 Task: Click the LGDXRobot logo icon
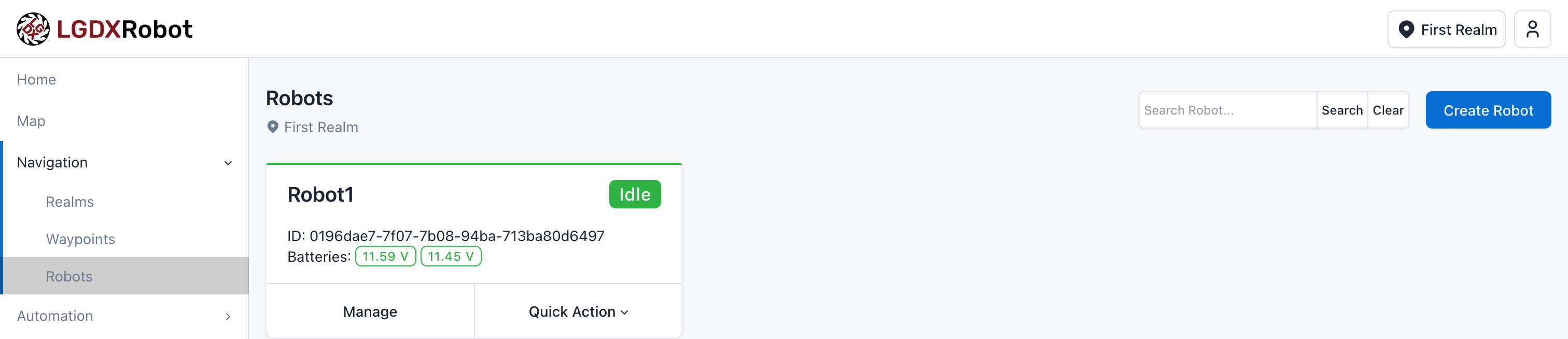[x=33, y=29]
